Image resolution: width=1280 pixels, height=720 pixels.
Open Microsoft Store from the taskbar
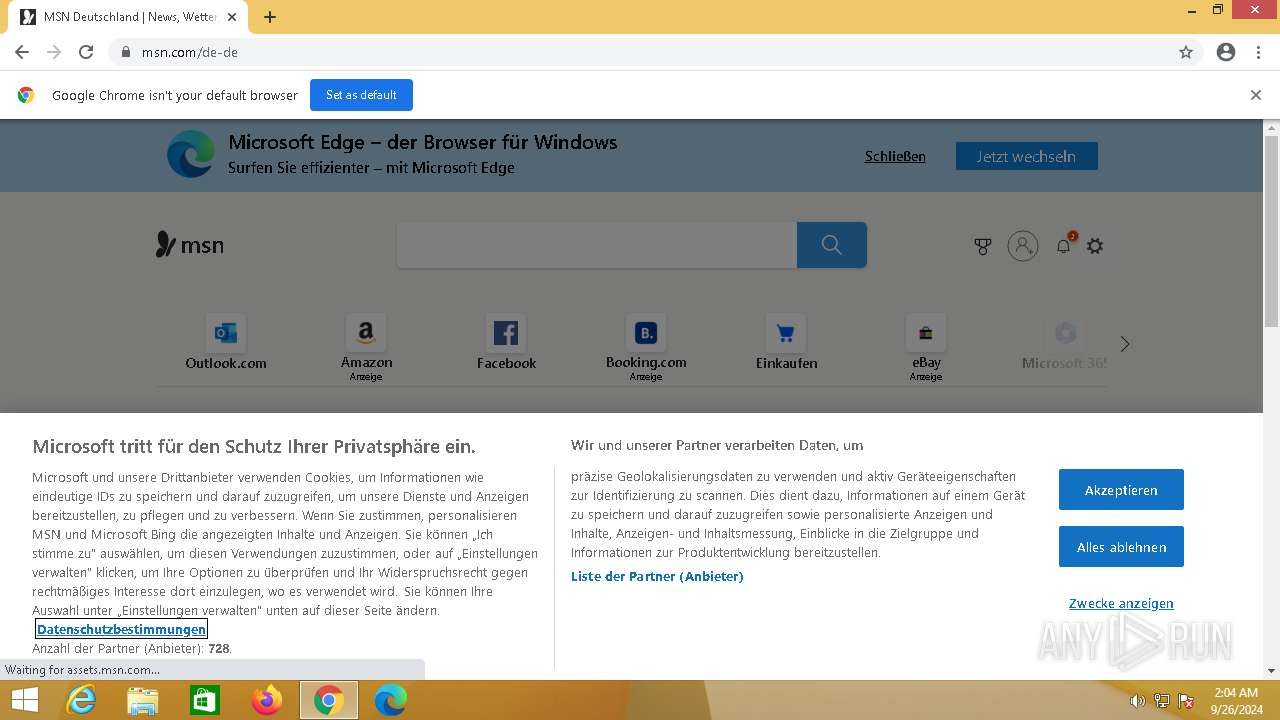pyautogui.click(x=205, y=700)
